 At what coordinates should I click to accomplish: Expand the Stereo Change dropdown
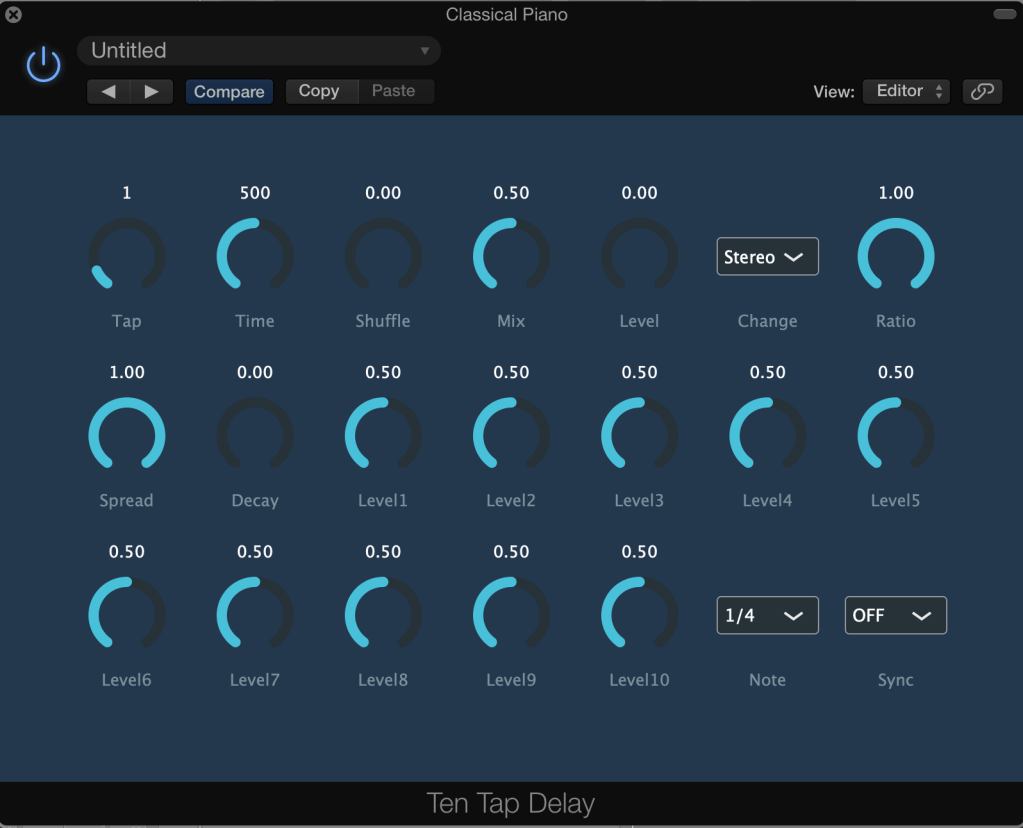click(767, 257)
